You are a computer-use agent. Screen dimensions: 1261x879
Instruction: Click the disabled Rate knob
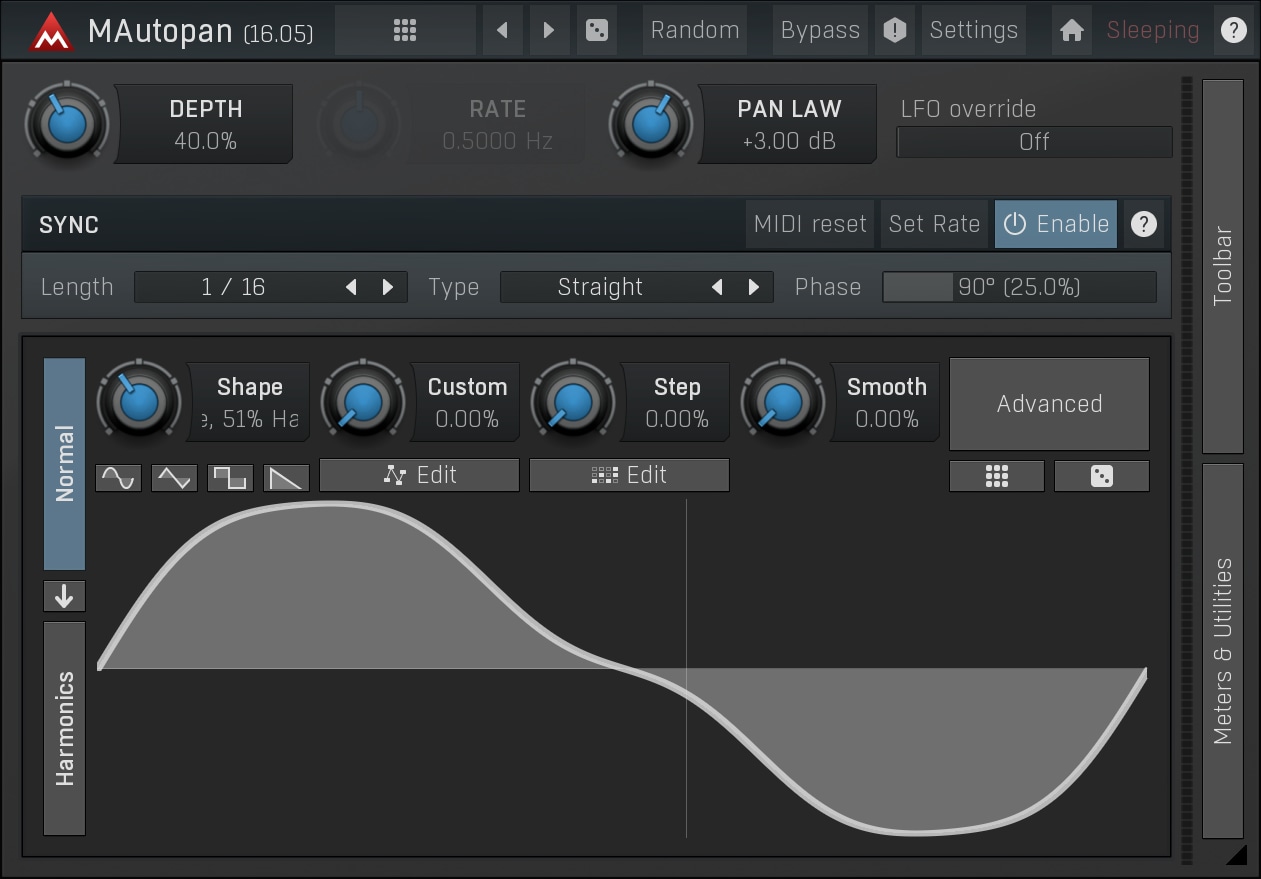[359, 124]
